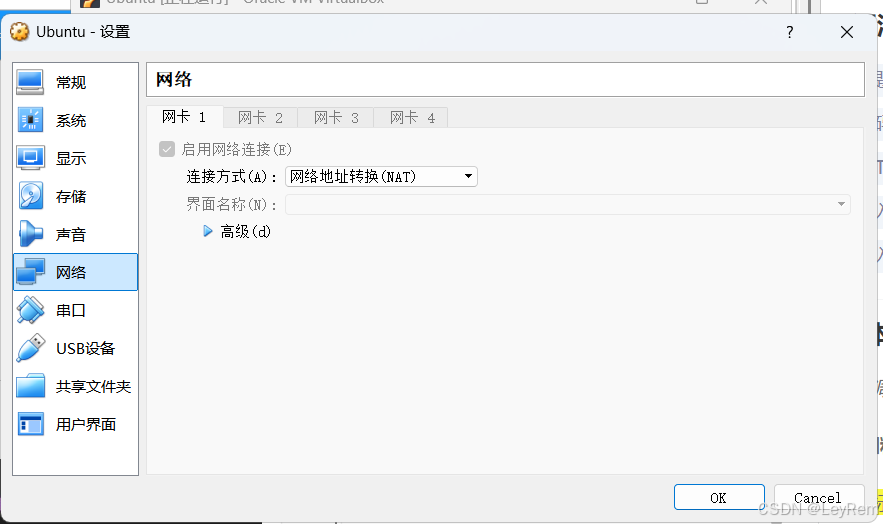
Task: Close the Ubuntu 设置 dialog
Action: [x=846, y=32]
